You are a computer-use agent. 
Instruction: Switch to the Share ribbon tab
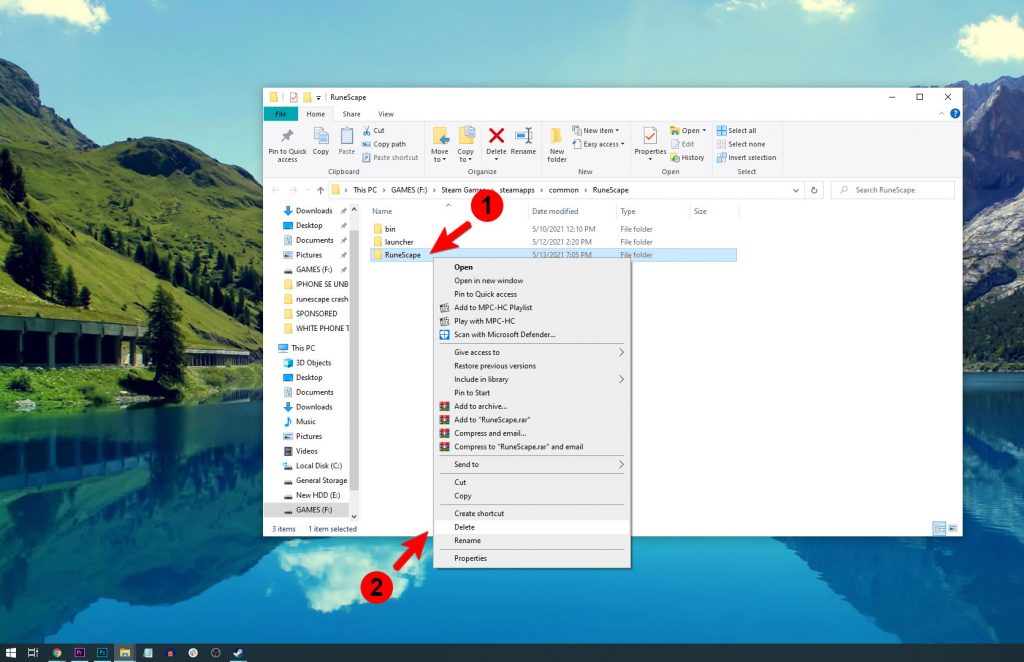pos(351,114)
